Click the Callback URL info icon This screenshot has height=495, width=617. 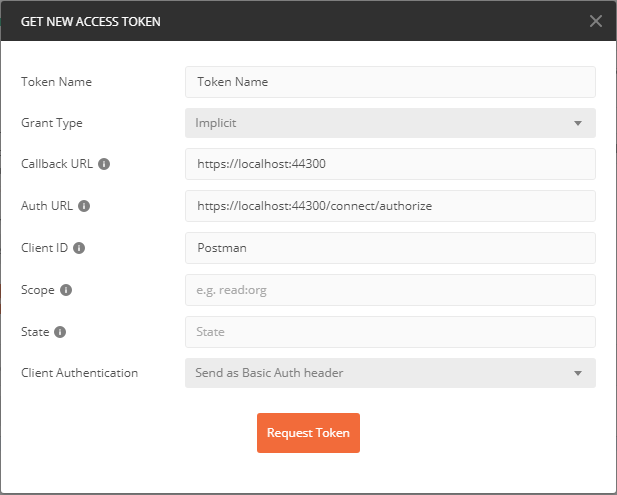click(x=104, y=164)
